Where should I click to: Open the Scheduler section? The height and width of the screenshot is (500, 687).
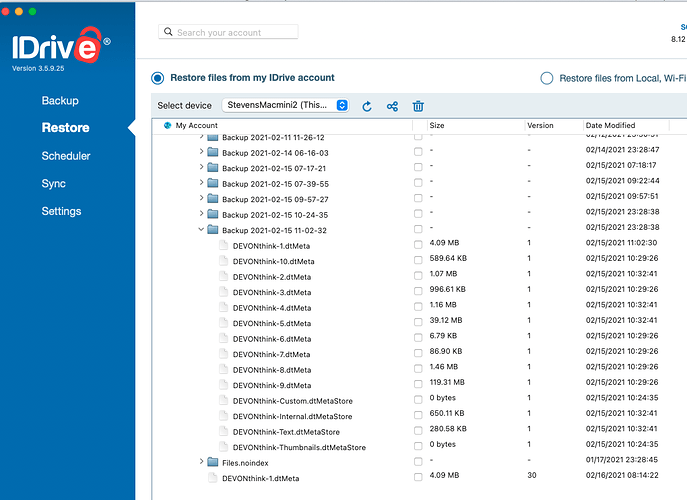66,156
